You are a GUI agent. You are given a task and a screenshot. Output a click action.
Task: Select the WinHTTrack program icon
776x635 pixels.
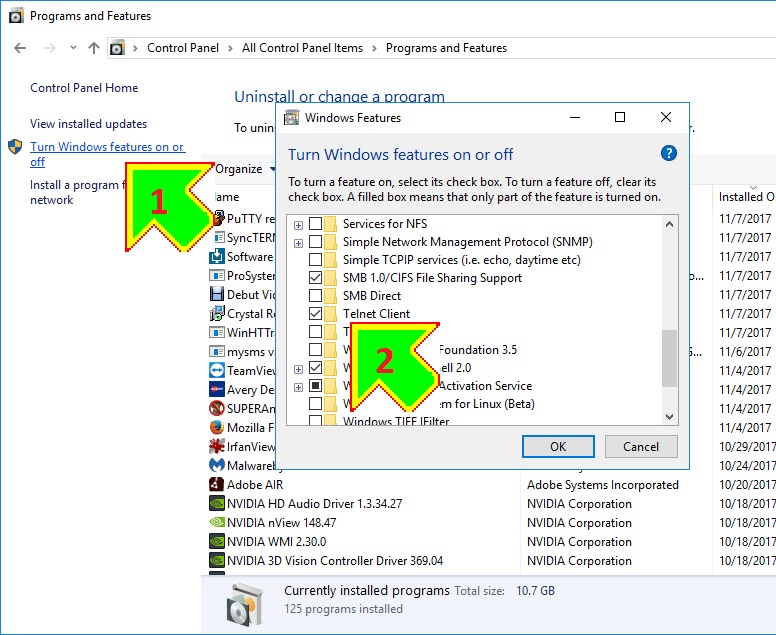217,333
